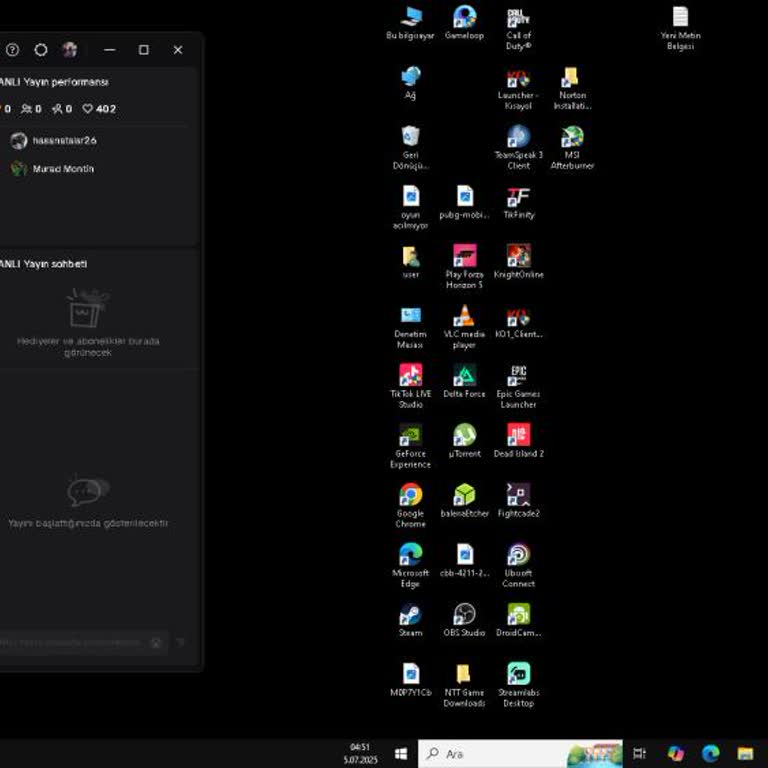Select the Steam desktop shortcut
The width and height of the screenshot is (768, 768).
click(410, 614)
